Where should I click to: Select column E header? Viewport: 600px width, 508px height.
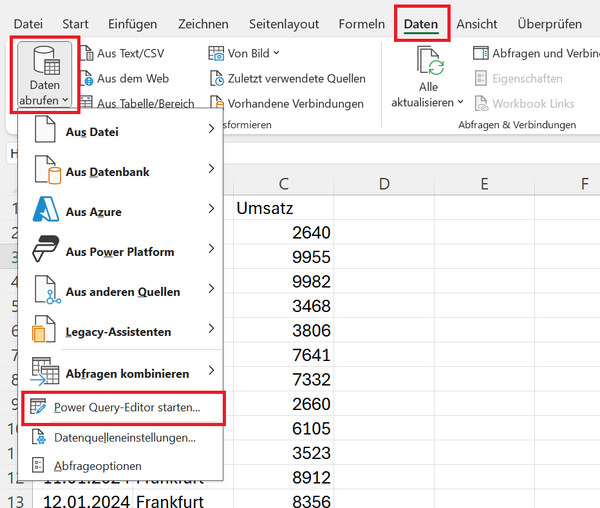[x=484, y=184]
